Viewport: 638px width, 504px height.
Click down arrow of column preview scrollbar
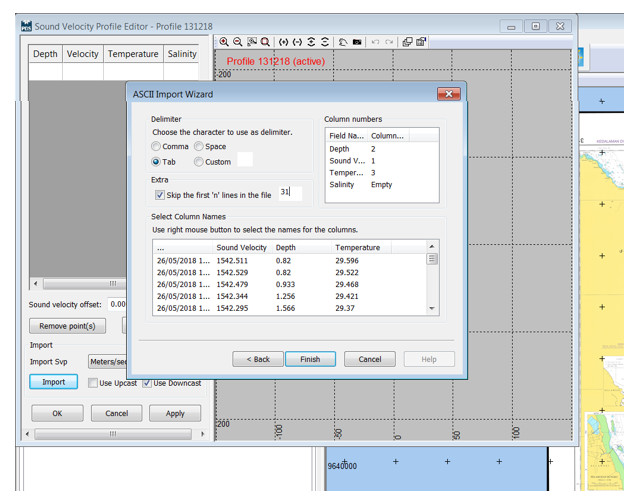[x=432, y=309]
